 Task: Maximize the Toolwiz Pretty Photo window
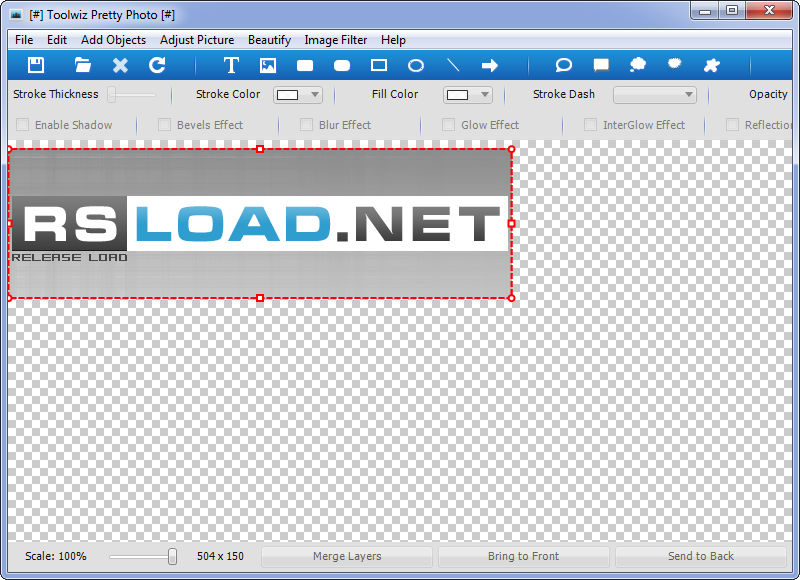[732, 11]
